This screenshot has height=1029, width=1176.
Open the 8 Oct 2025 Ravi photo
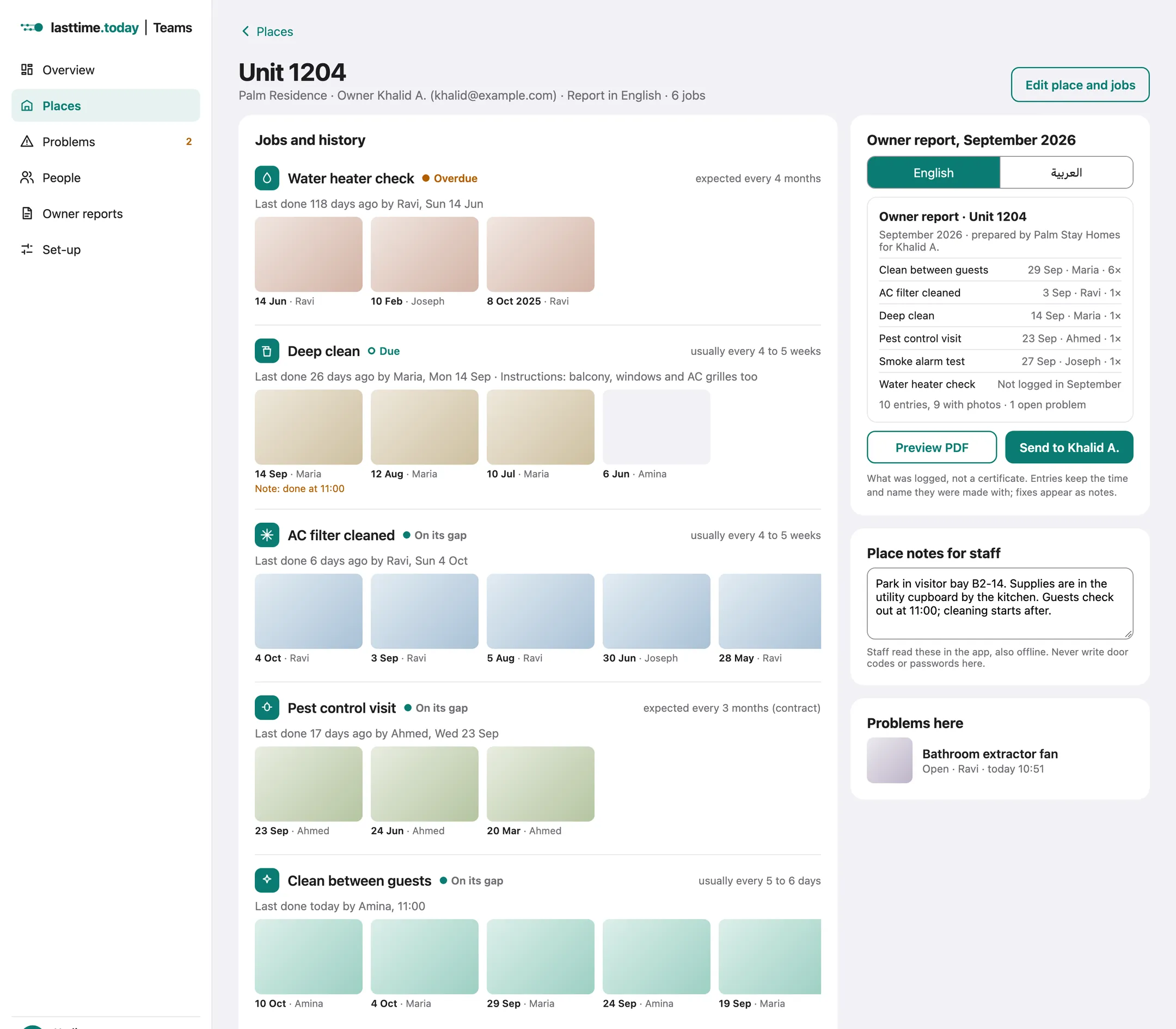[540, 254]
